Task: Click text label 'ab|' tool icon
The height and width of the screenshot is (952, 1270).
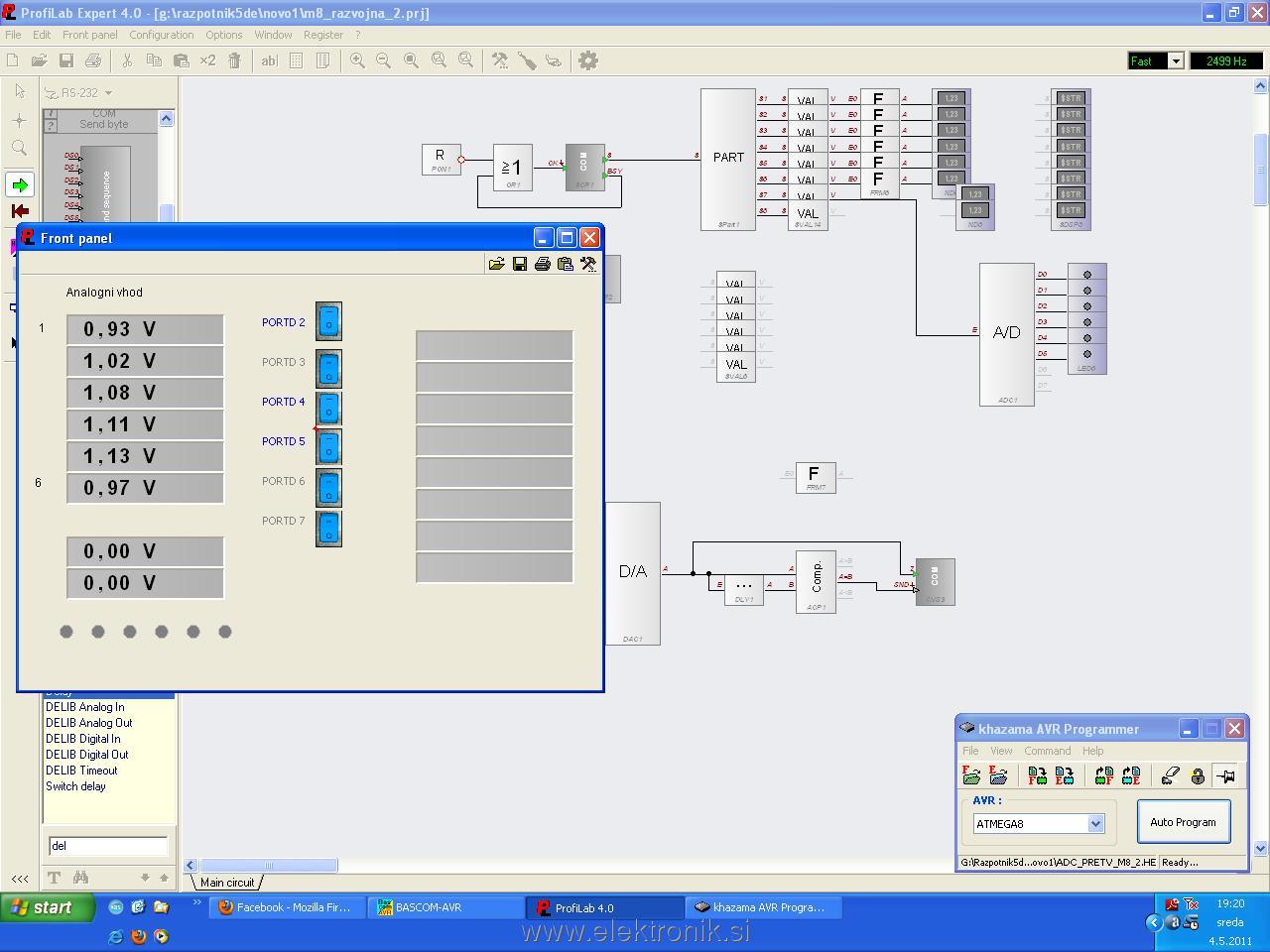Action: click(x=269, y=60)
